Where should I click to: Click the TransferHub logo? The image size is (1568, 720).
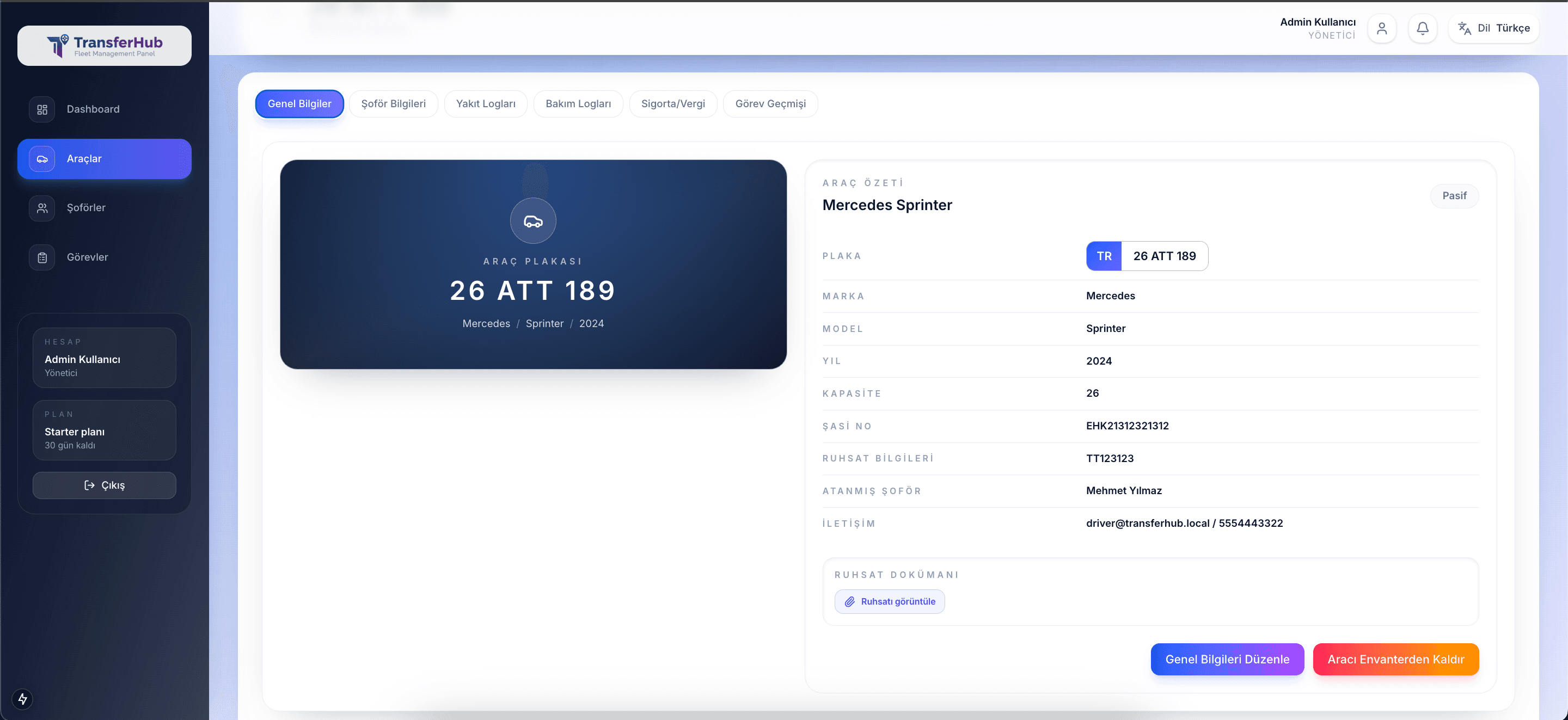pos(104,46)
